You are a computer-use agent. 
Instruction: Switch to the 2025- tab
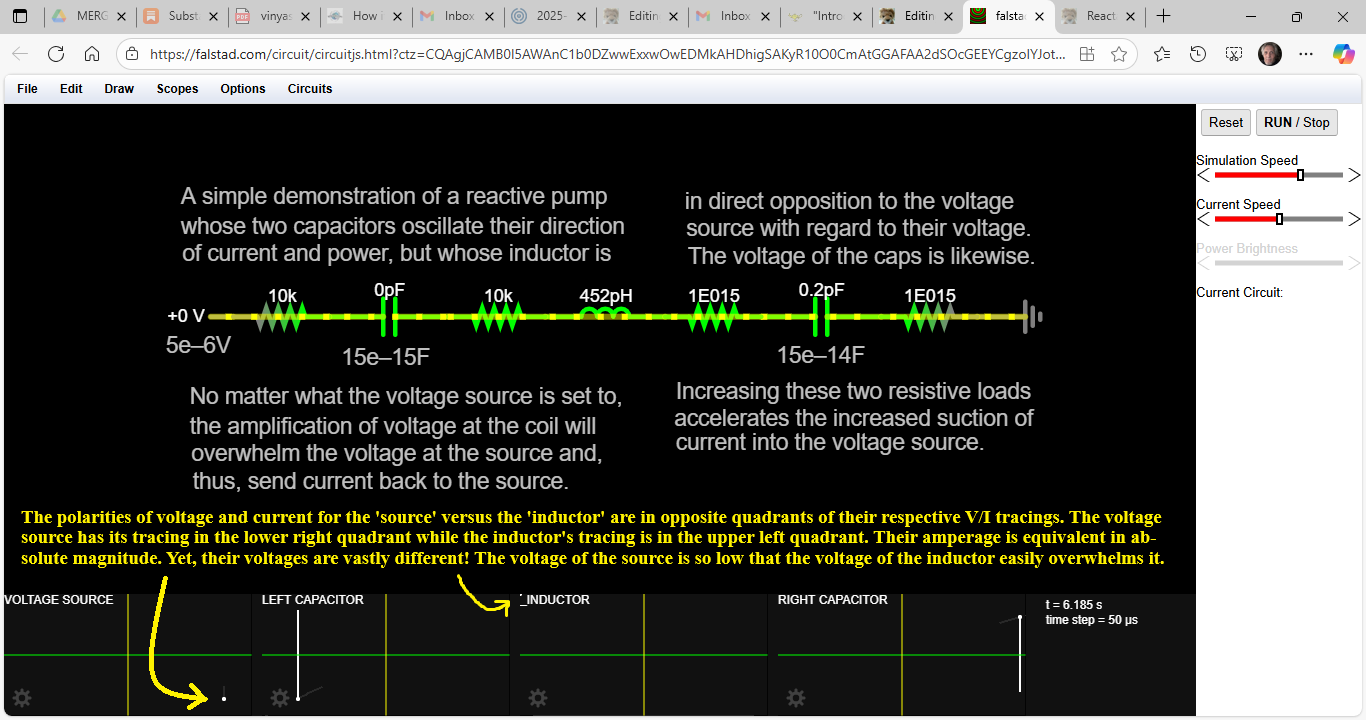(x=548, y=16)
